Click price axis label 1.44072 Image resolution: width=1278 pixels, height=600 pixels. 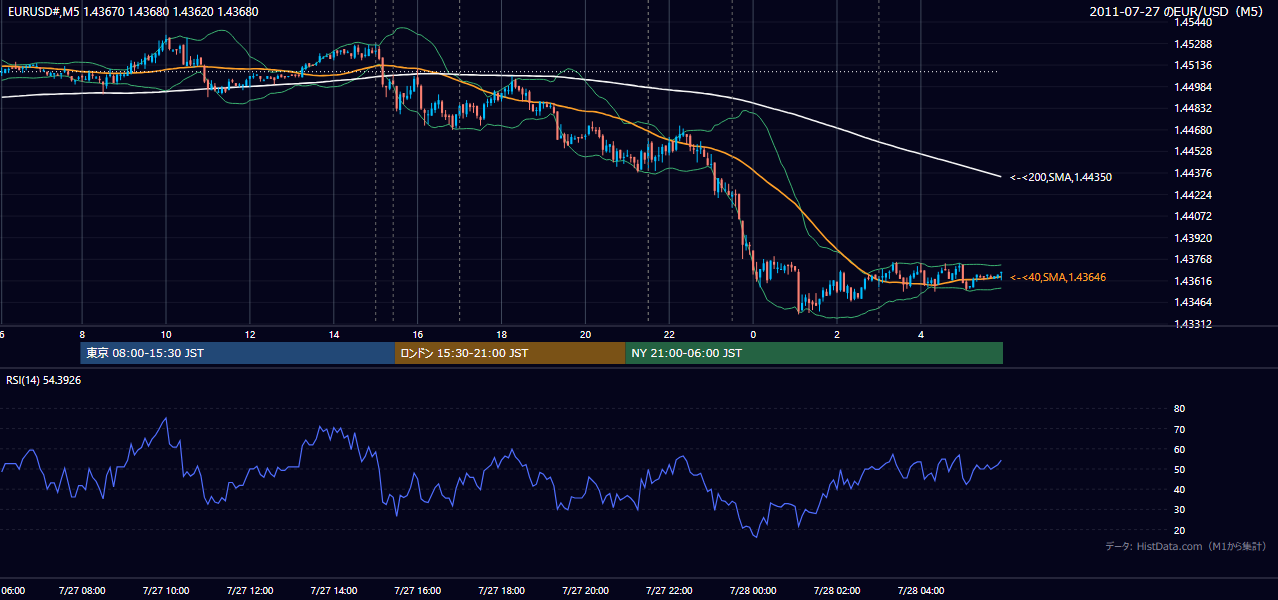(1194, 216)
